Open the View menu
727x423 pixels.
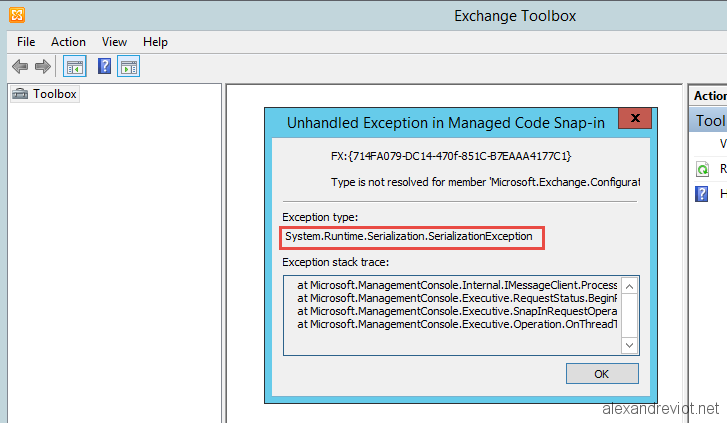click(114, 42)
